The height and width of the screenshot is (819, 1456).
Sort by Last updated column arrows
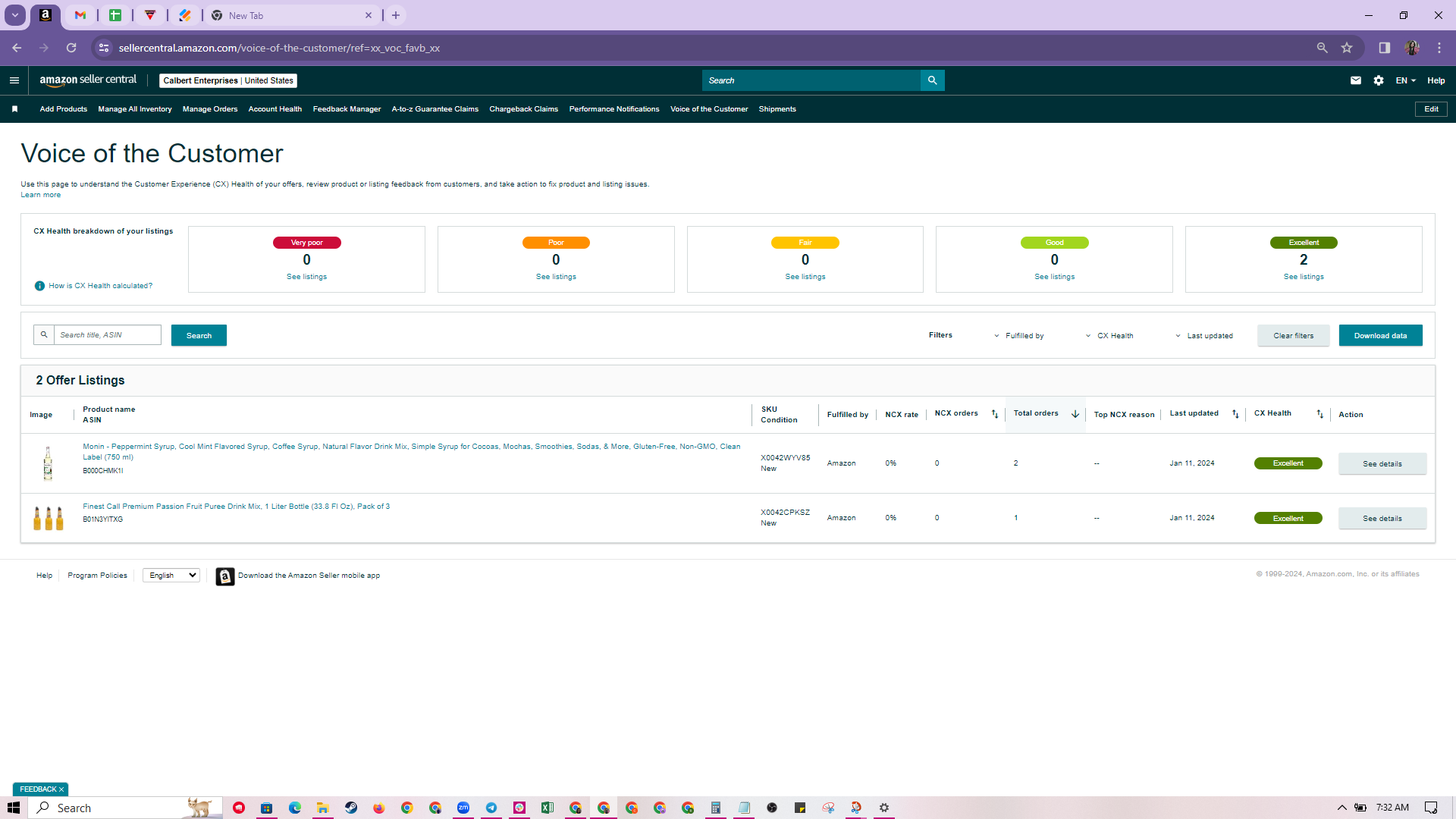(x=1235, y=414)
